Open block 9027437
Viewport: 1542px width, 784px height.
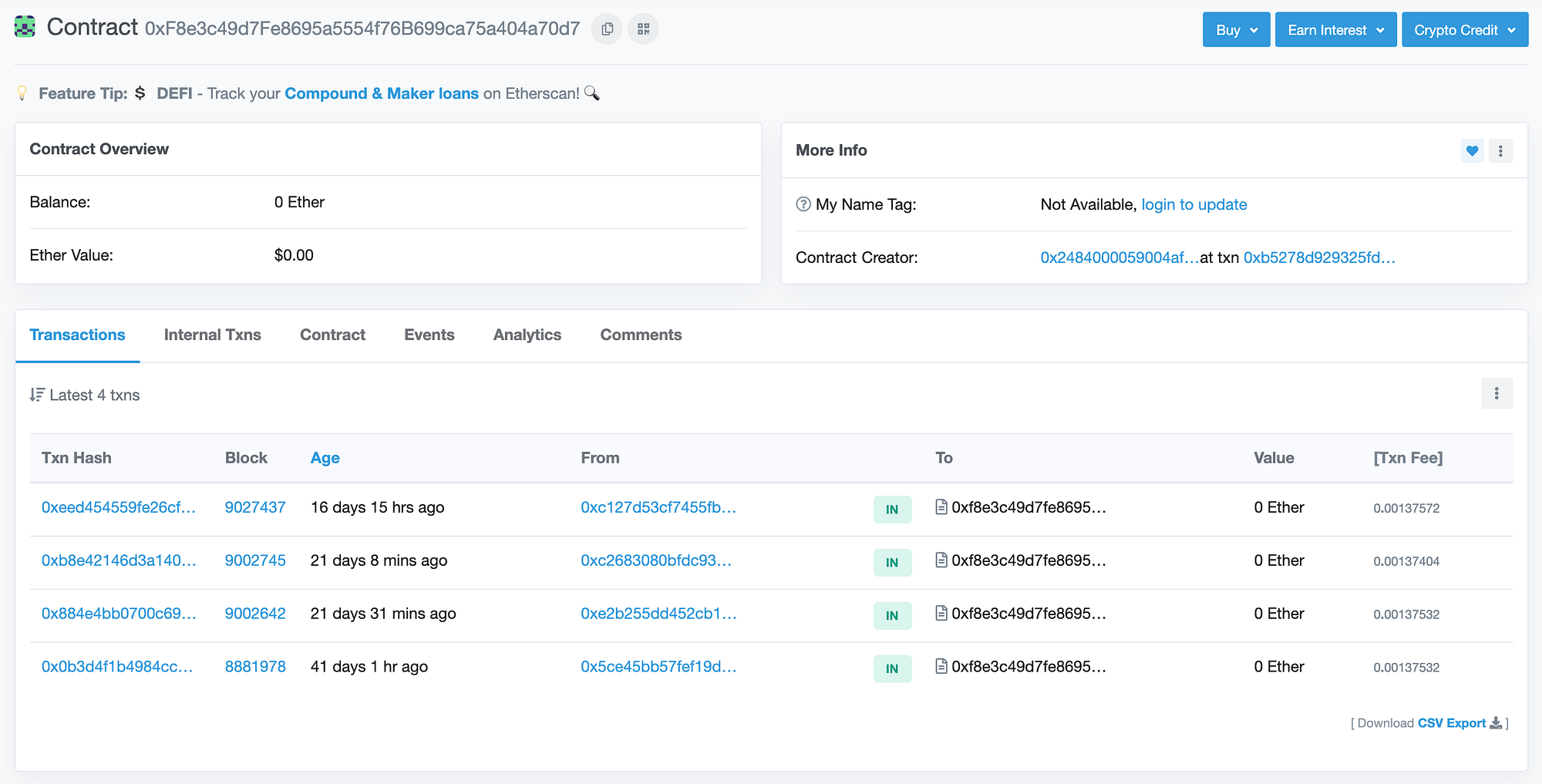click(255, 507)
